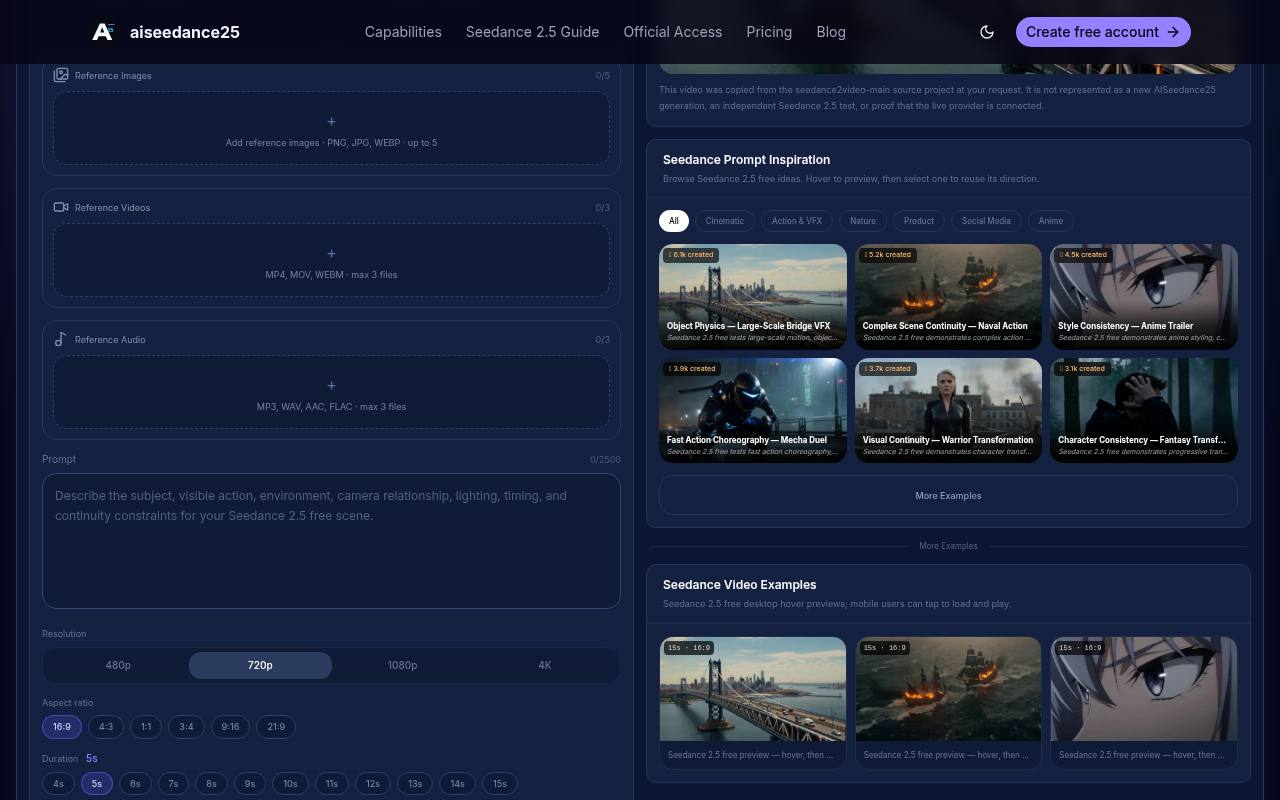
Task: Filter inspiration by Anime
Action: pos(1051,221)
